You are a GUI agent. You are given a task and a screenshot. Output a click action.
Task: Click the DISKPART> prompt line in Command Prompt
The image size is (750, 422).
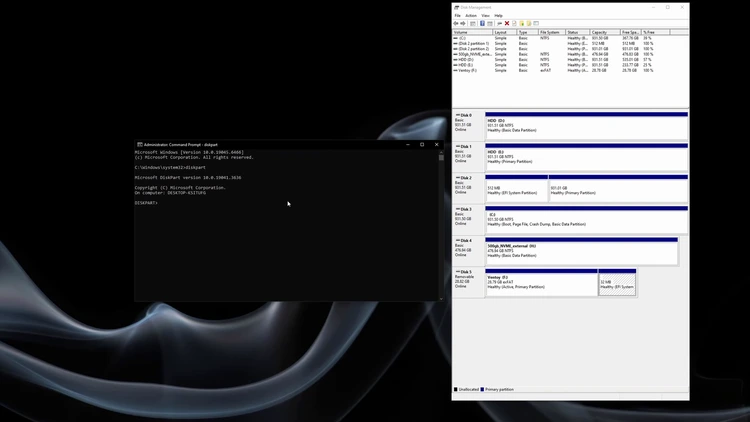pos(146,203)
